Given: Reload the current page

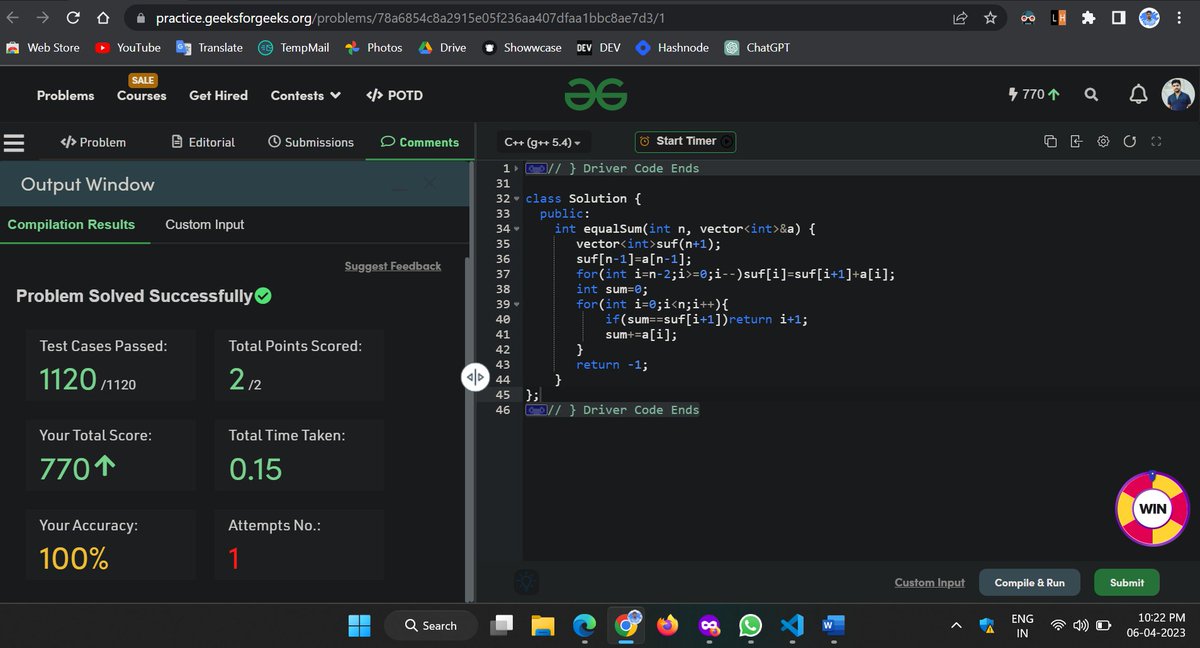Looking at the screenshot, I should click(x=72, y=18).
